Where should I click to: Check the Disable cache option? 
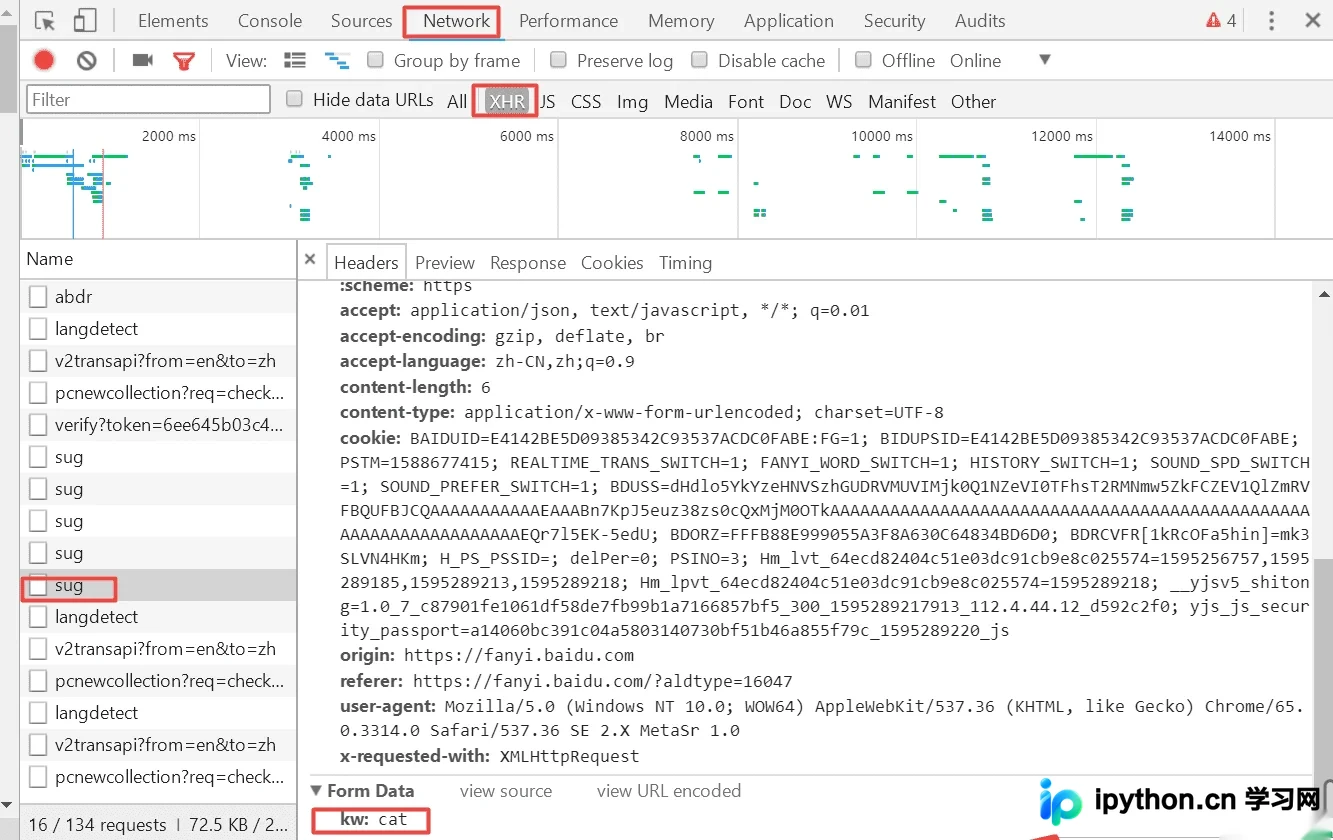click(700, 60)
